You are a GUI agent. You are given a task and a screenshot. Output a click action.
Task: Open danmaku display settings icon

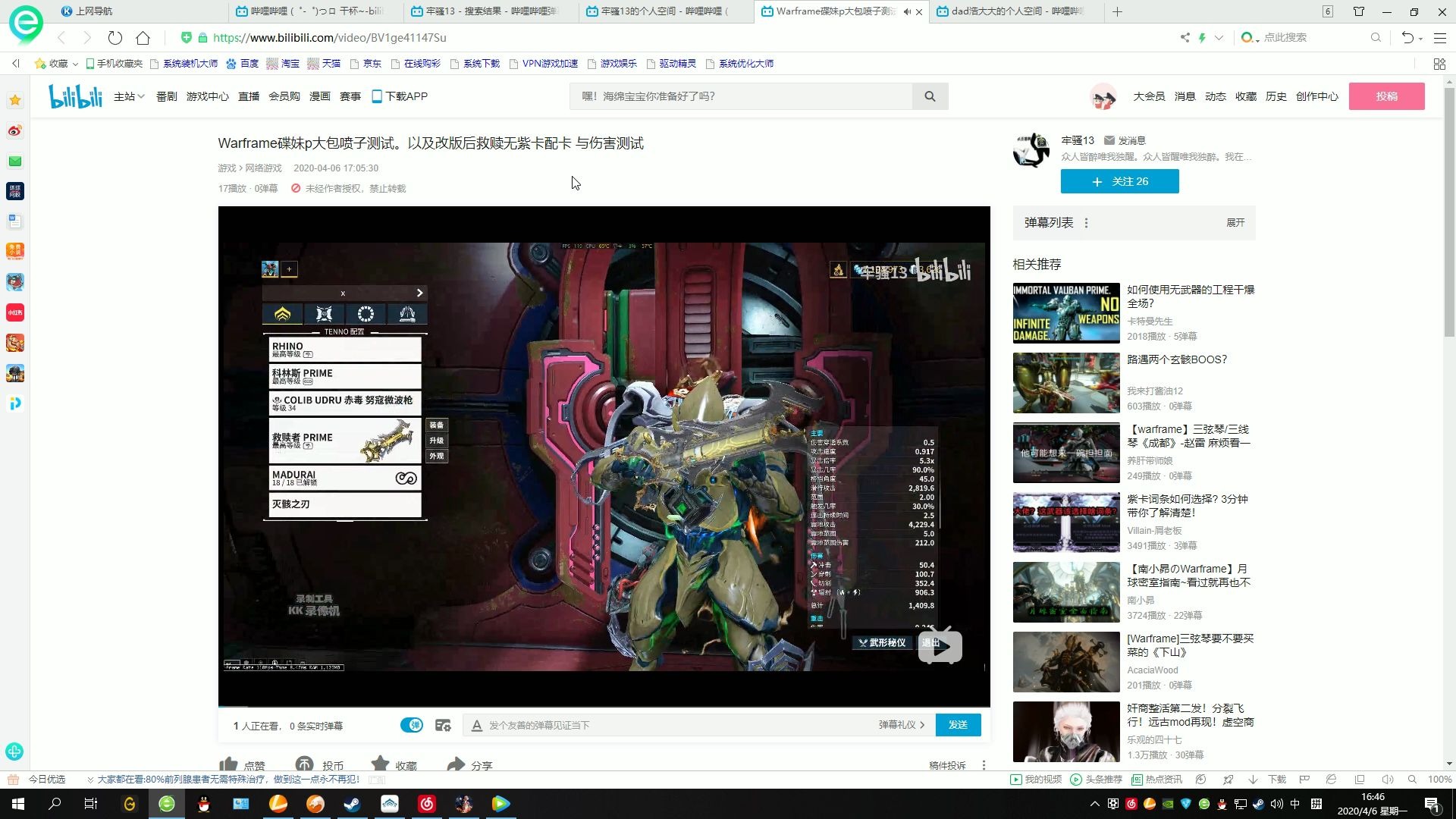pos(443,725)
